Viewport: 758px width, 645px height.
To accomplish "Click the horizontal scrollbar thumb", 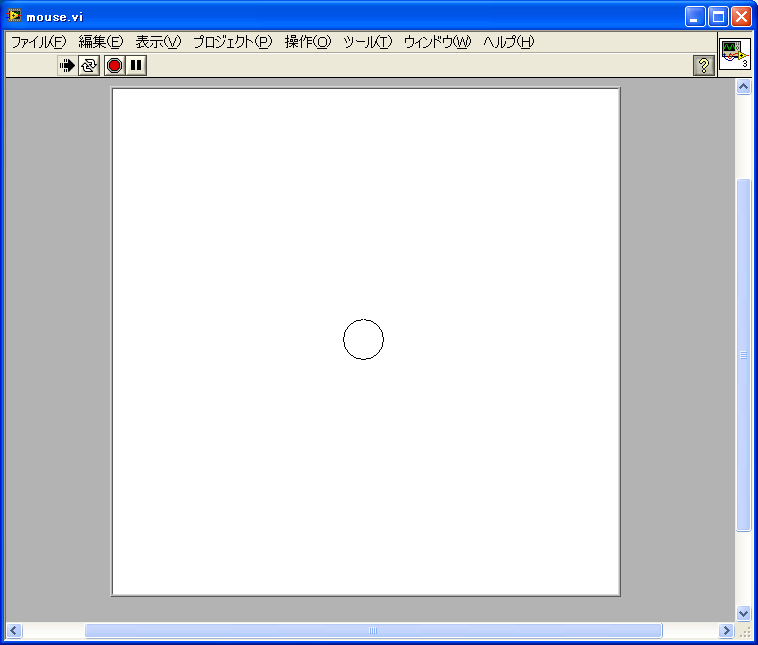I will 373,630.
